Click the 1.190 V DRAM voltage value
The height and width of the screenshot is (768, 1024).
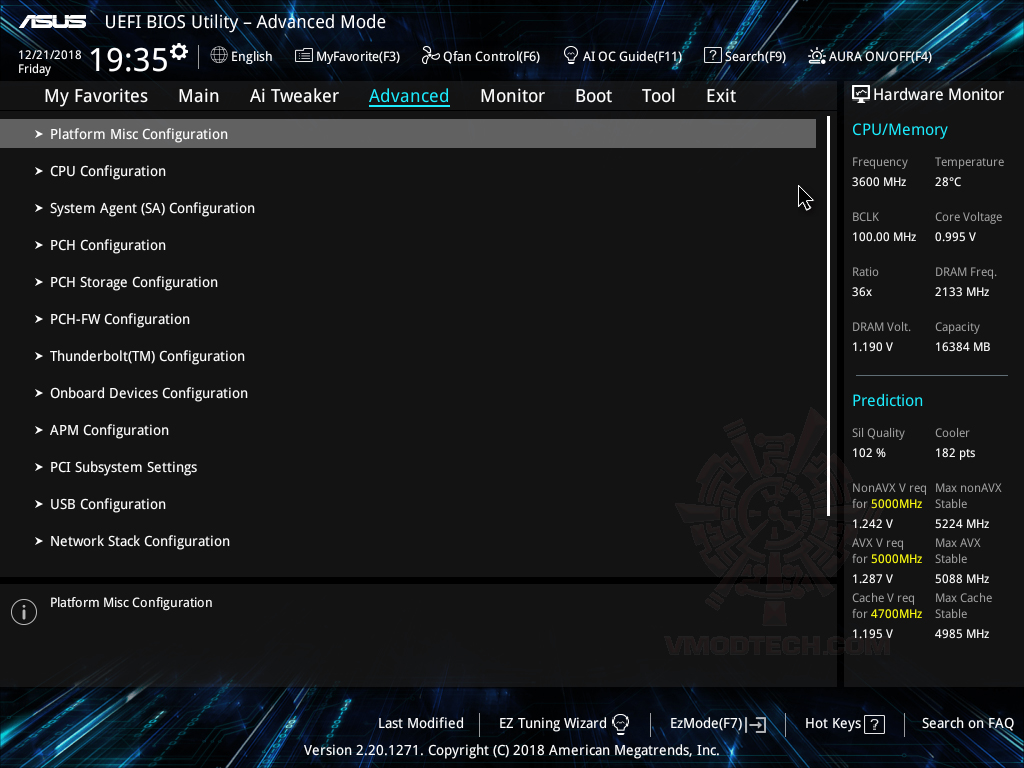pos(872,347)
